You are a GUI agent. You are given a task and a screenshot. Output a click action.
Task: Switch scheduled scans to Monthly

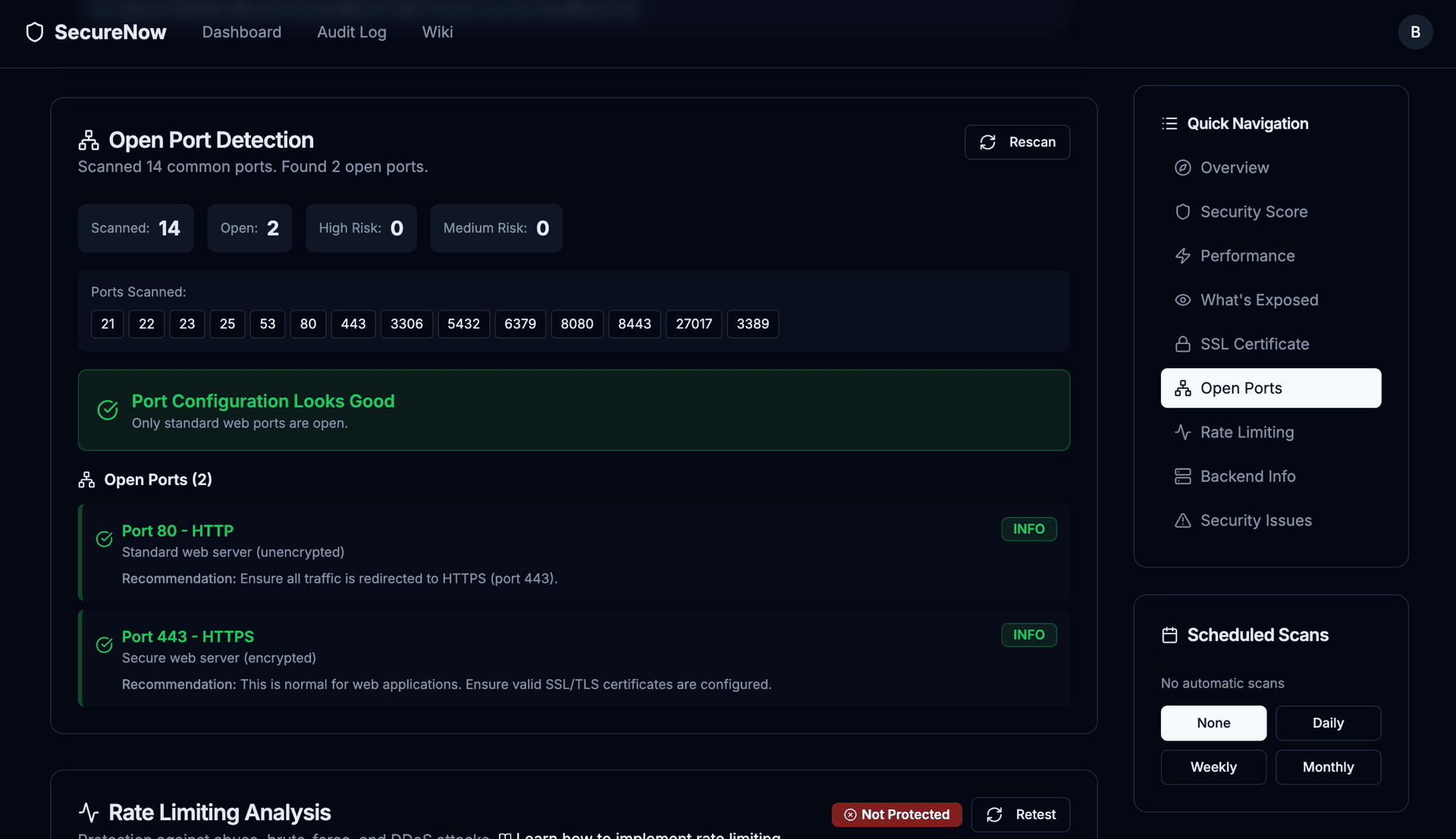[1328, 767]
